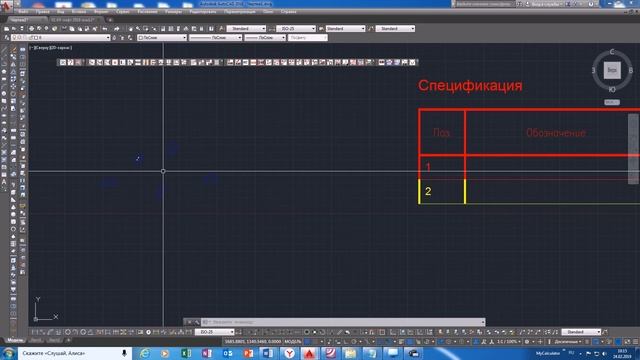This screenshot has width=640, height=360.
Task: Select the Array modify tool
Action: coord(13,79)
